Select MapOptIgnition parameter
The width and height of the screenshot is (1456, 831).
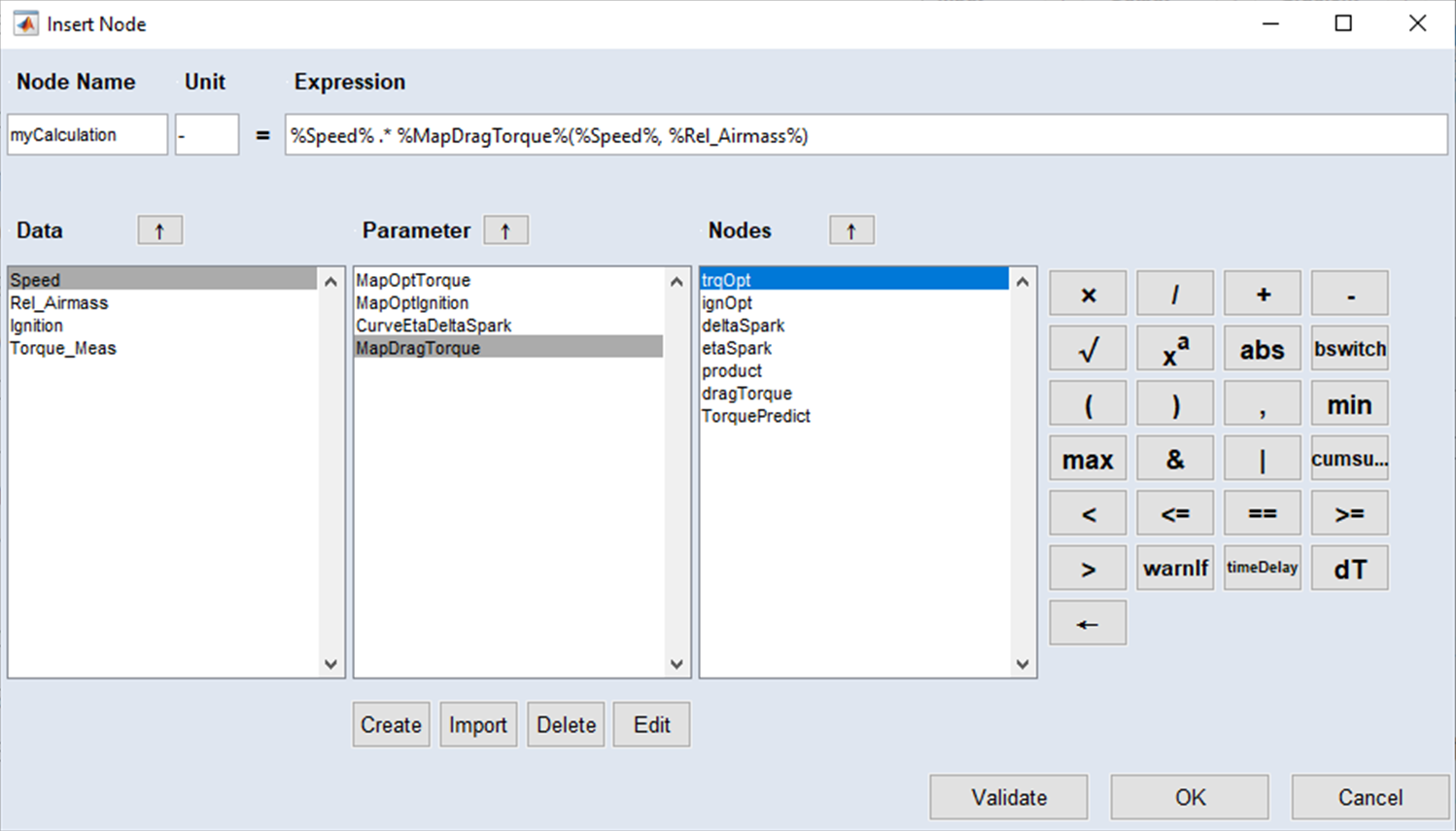508,303
